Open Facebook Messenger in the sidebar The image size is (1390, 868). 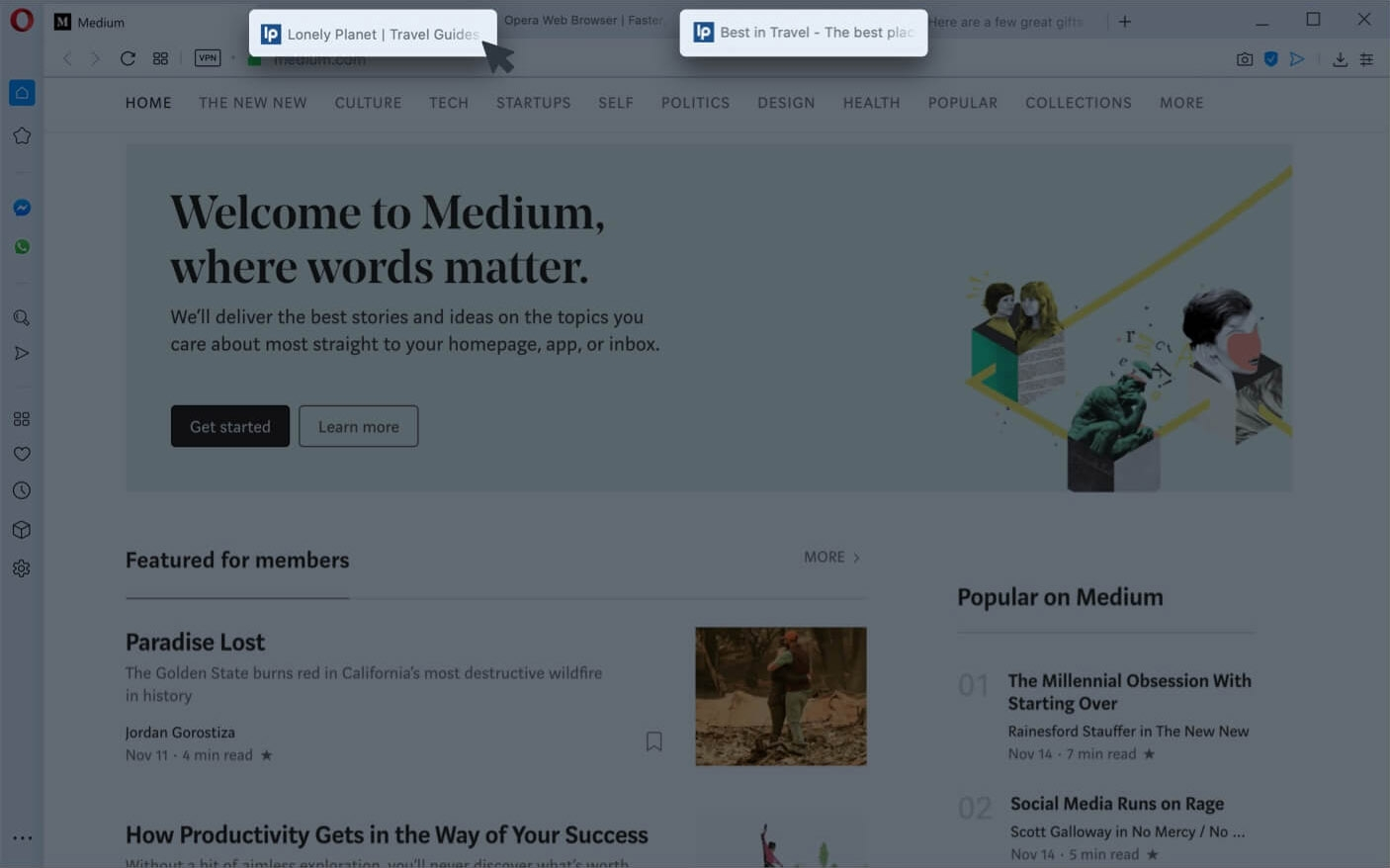[x=22, y=208]
